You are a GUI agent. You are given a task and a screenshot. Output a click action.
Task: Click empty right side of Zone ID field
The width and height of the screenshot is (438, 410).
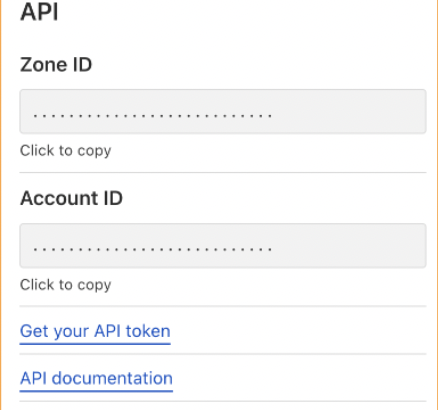[350, 111]
